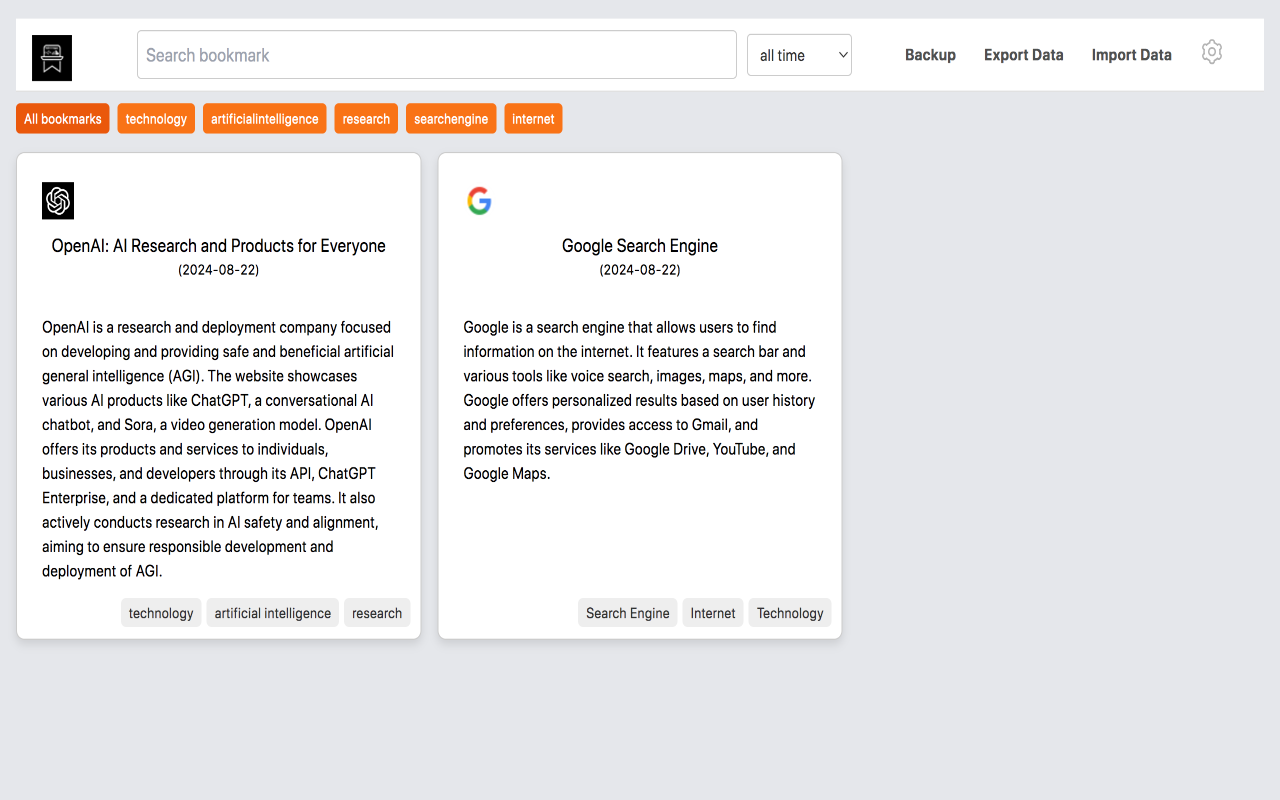Click the artificial intelligence tag on OpenAI card
1280x800 pixels.
click(x=273, y=613)
